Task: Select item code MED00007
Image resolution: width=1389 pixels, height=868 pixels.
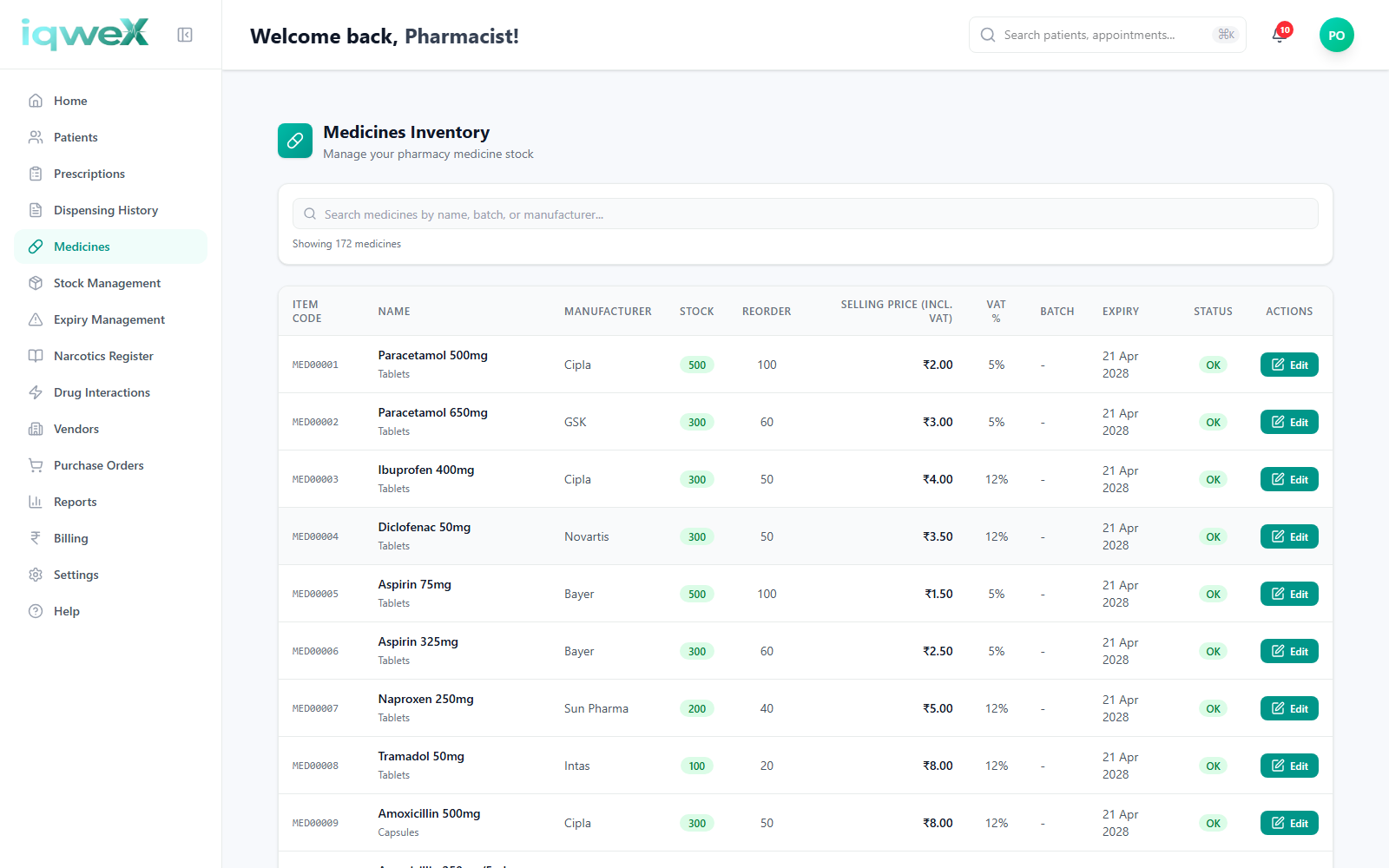Action: (315, 708)
